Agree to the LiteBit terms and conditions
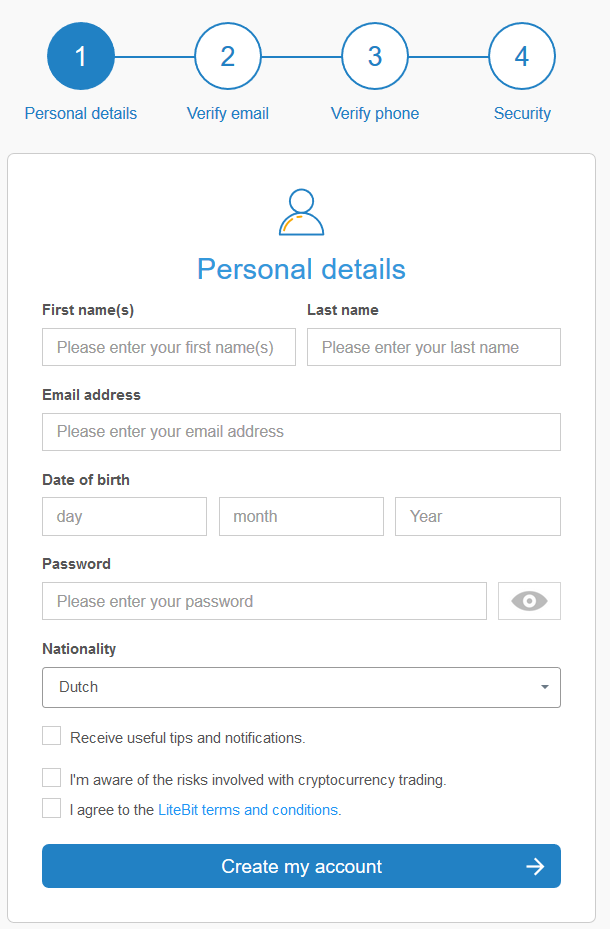This screenshot has width=610, height=929. pyautogui.click(x=51, y=808)
